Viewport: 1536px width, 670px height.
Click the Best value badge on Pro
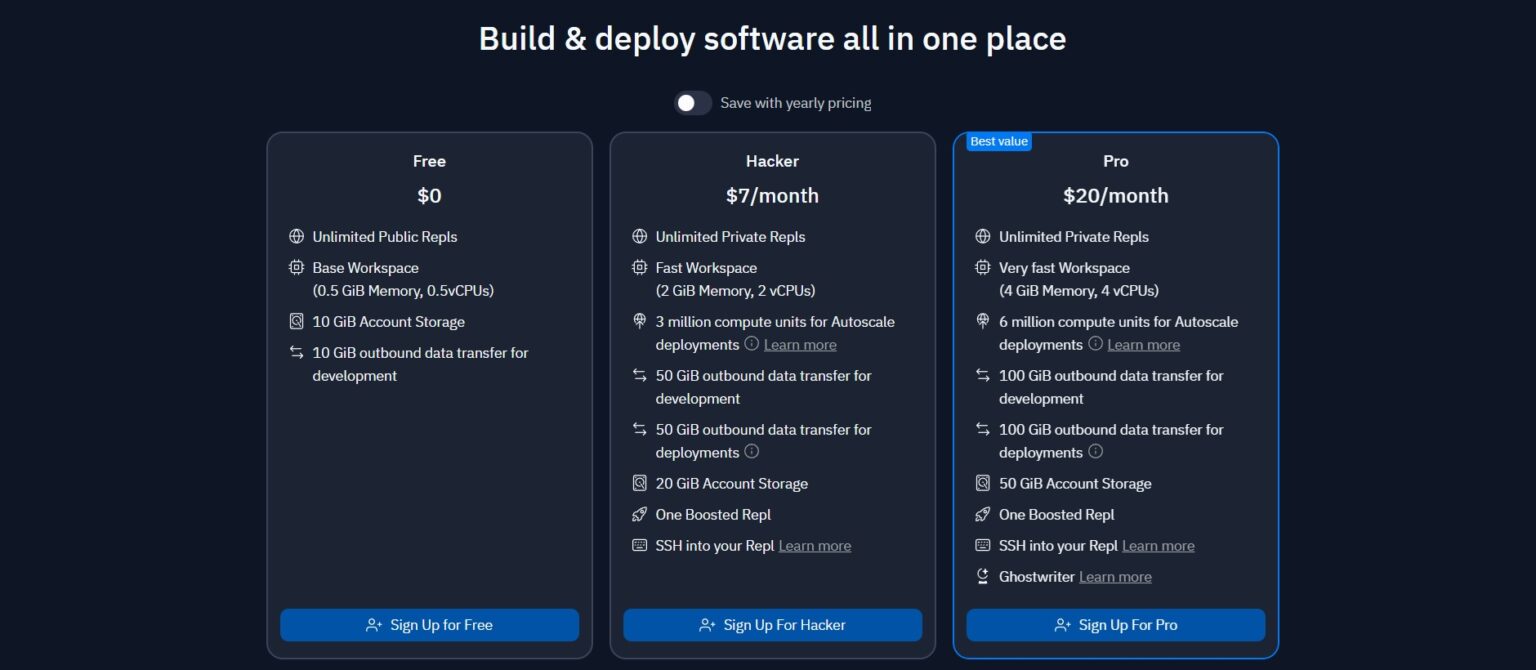coord(998,142)
